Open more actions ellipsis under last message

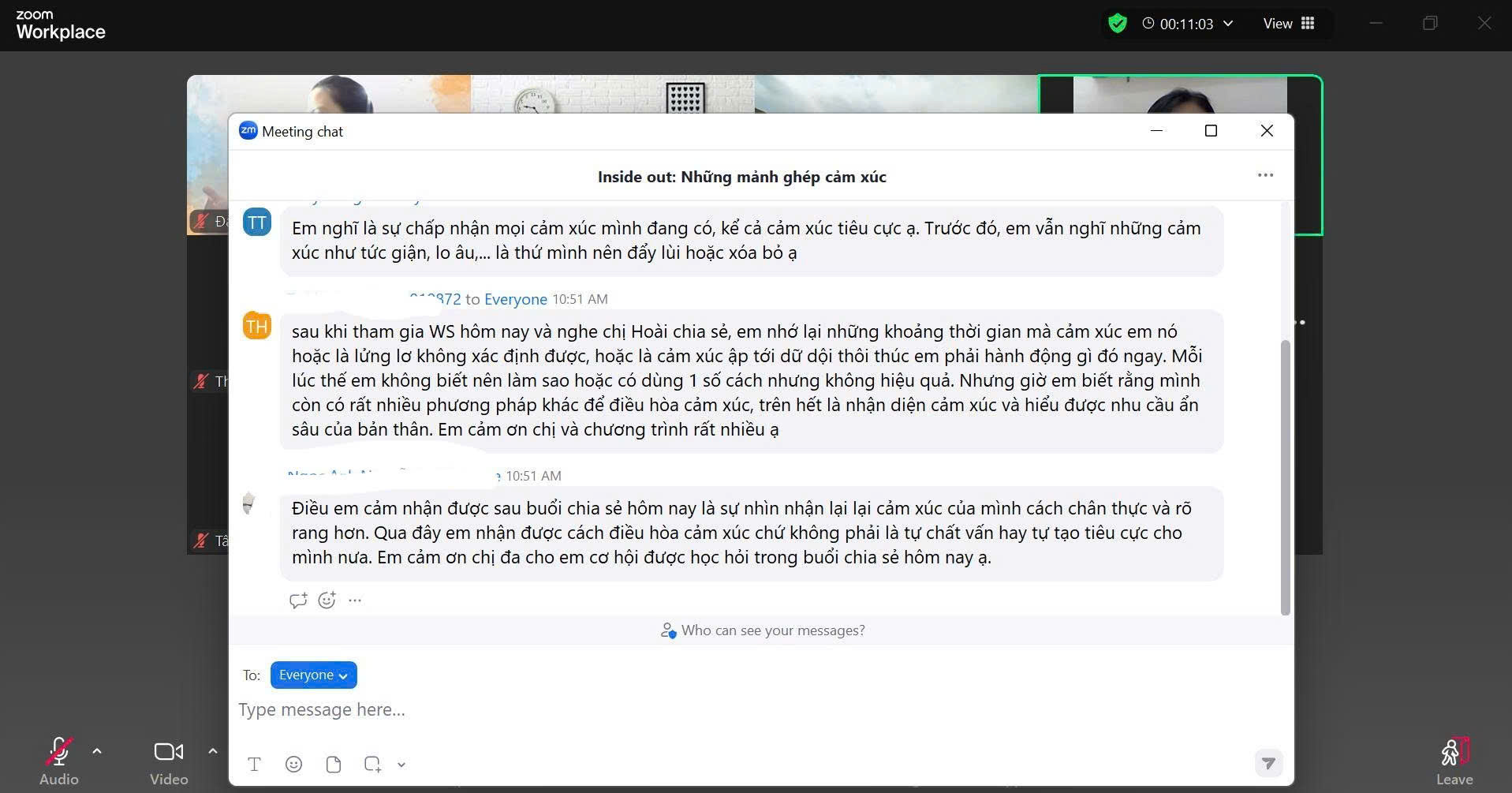pyautogui.click(x=355, y=600)
